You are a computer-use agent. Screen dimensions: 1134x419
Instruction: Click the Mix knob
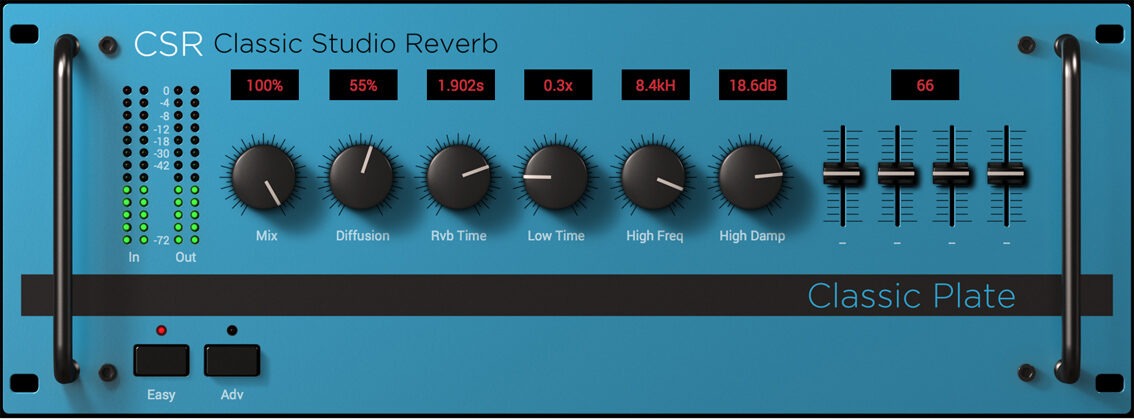pyautogui.click(x=264, y=178)
